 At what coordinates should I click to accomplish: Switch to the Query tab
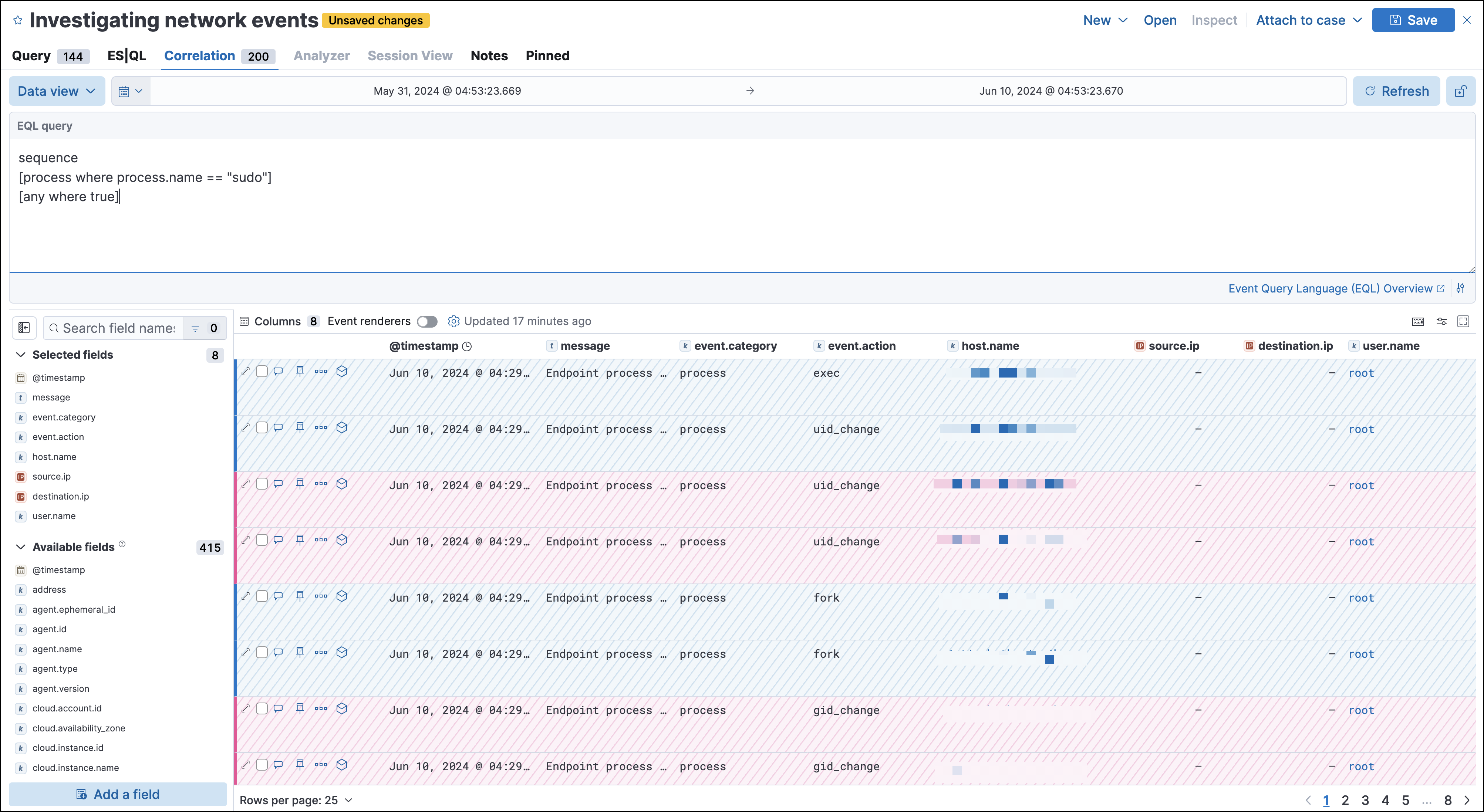coord(31,56)
